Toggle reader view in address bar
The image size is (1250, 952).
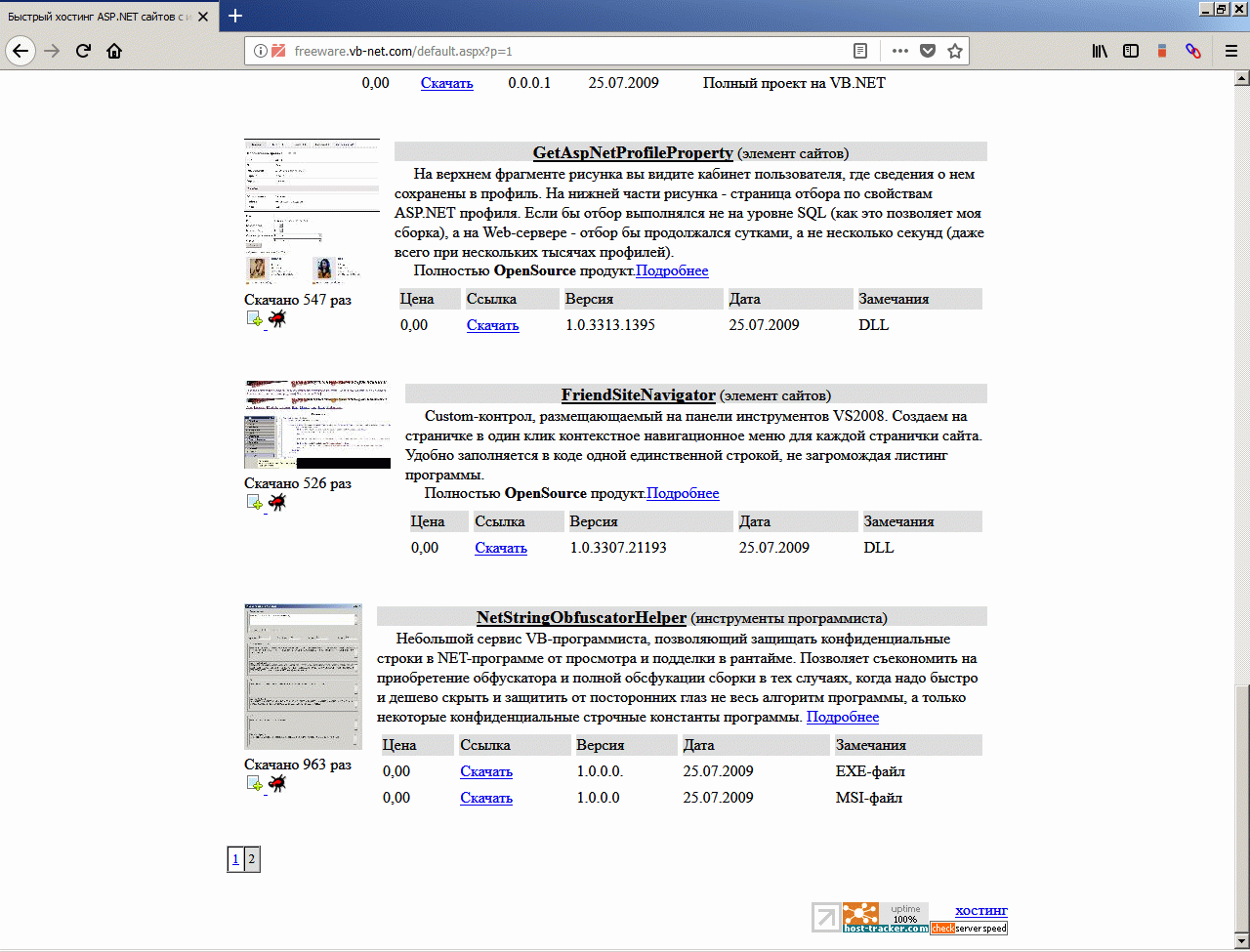point(860,51)
